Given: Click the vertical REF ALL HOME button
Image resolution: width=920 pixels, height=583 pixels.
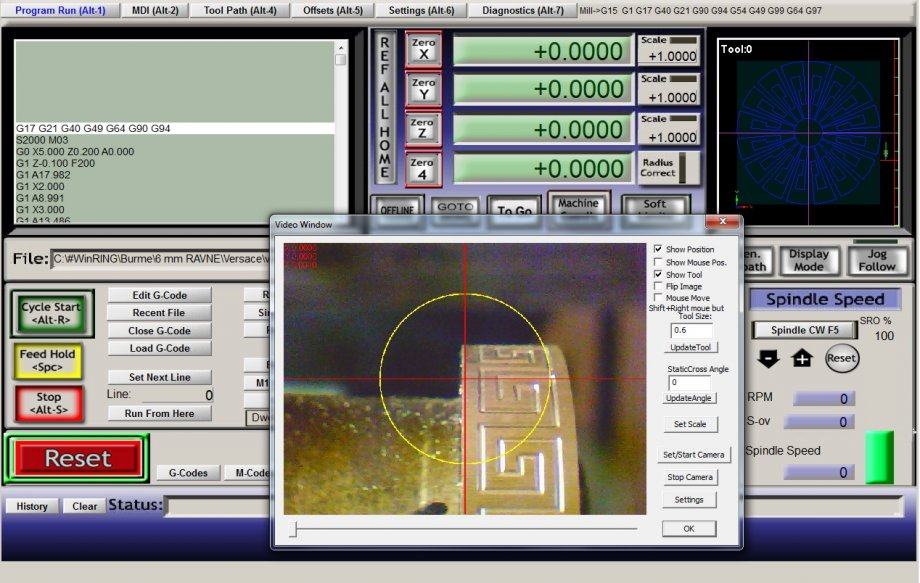Looking at the screenshot, I should [385, 109].
